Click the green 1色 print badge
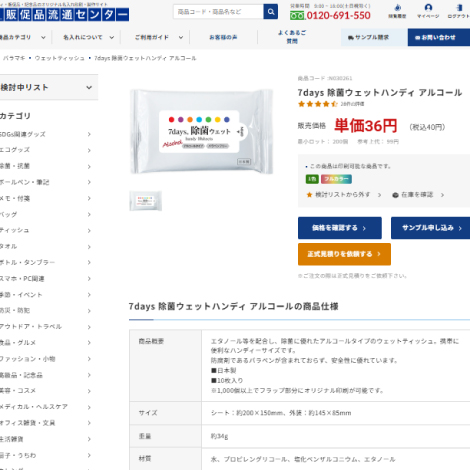This screenshot has width=470, height=470. point(312,179)
